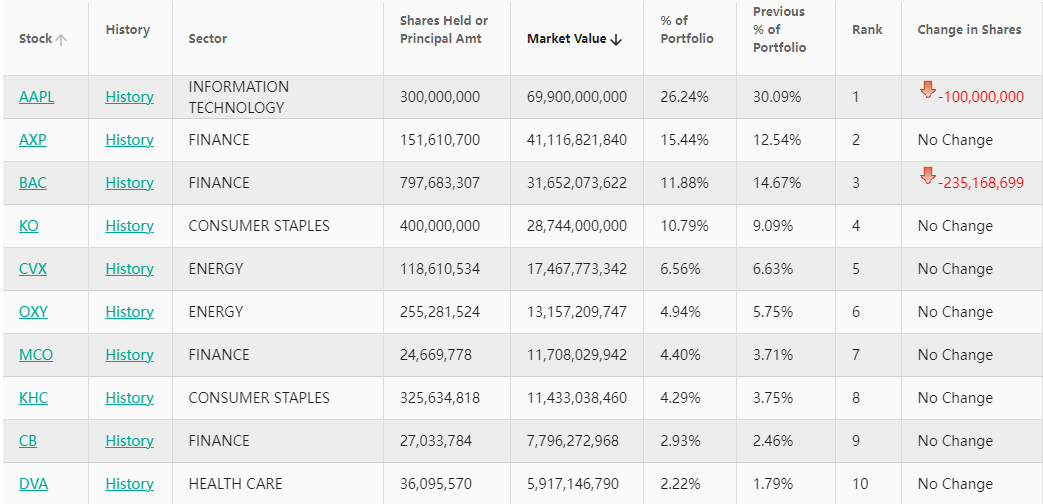
Task: Click the Previous % of Portfolio header
Action: coord(780,30)
